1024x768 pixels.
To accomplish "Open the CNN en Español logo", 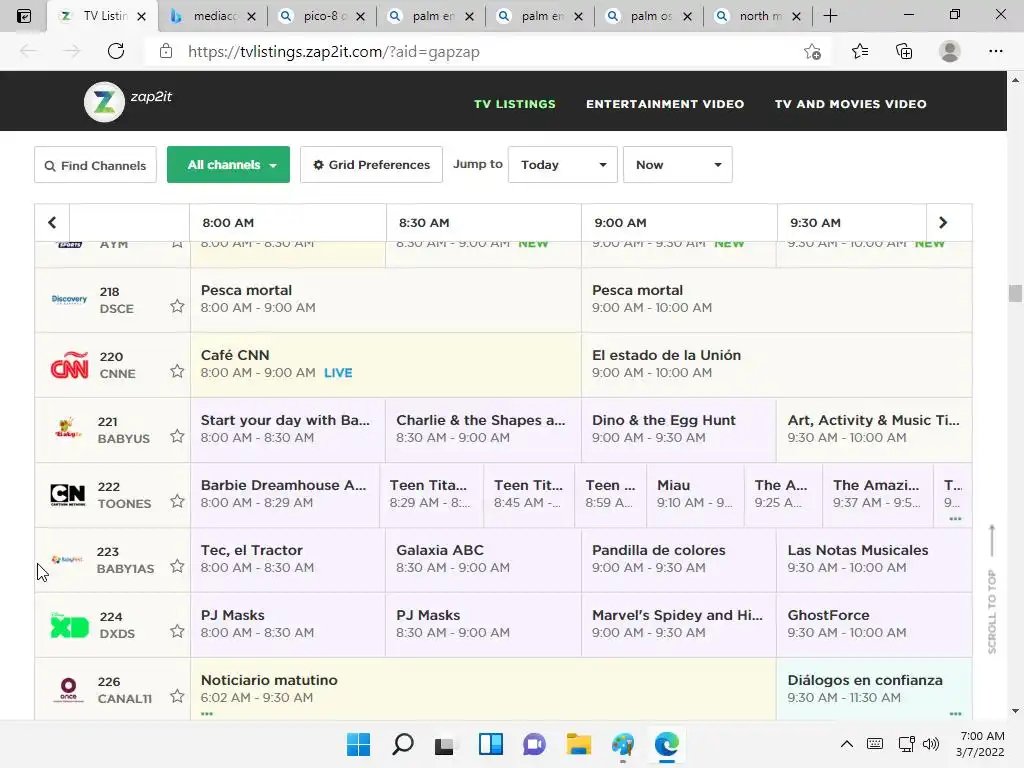I will pos(69,364).
